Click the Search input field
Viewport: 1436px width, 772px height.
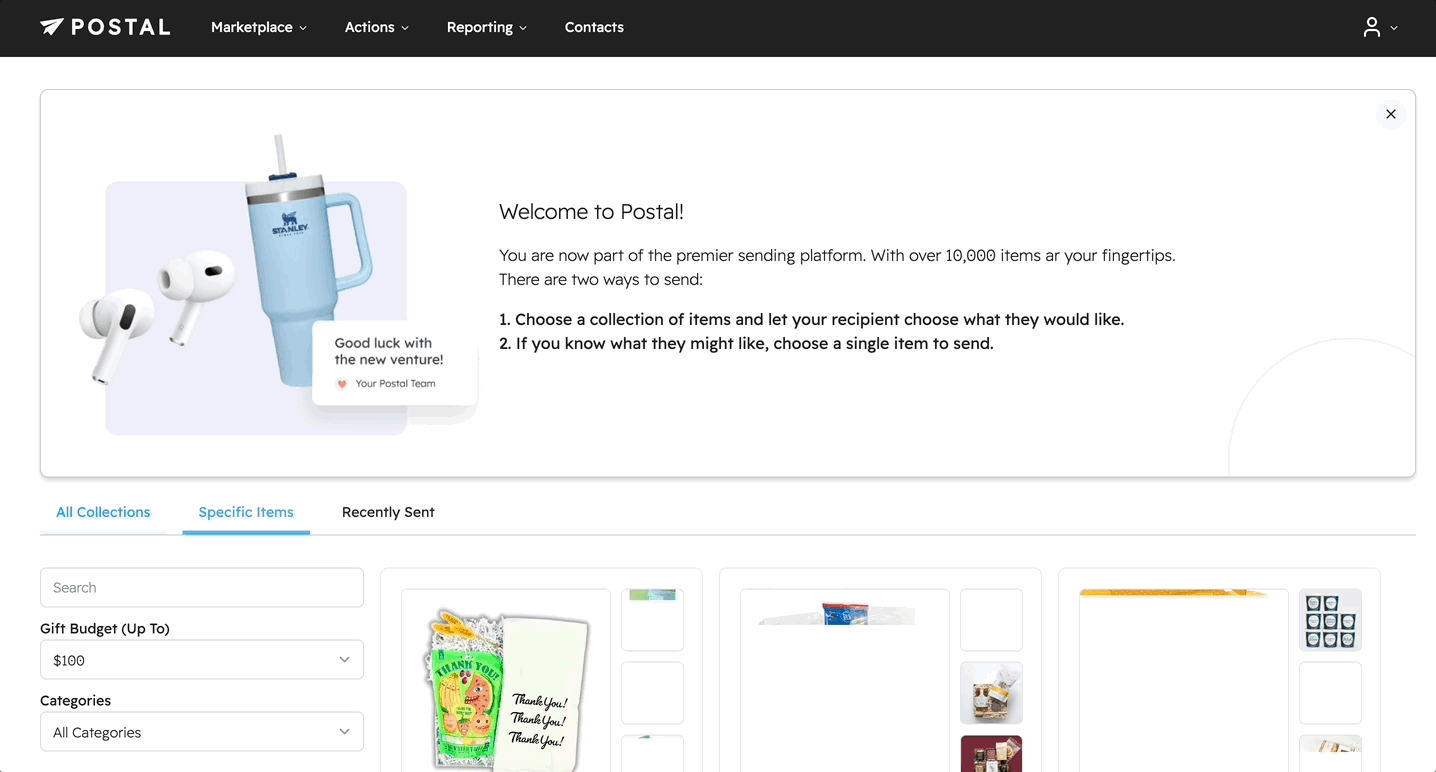[202, 588]
